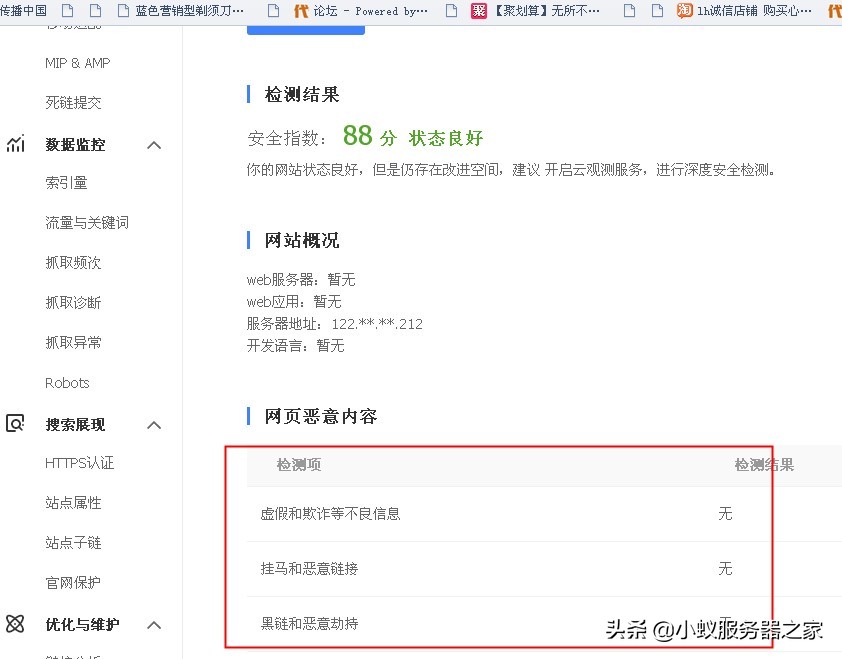
Task: Click the red 聚 favicon on the 聚划算 tab
Action: 478,11
